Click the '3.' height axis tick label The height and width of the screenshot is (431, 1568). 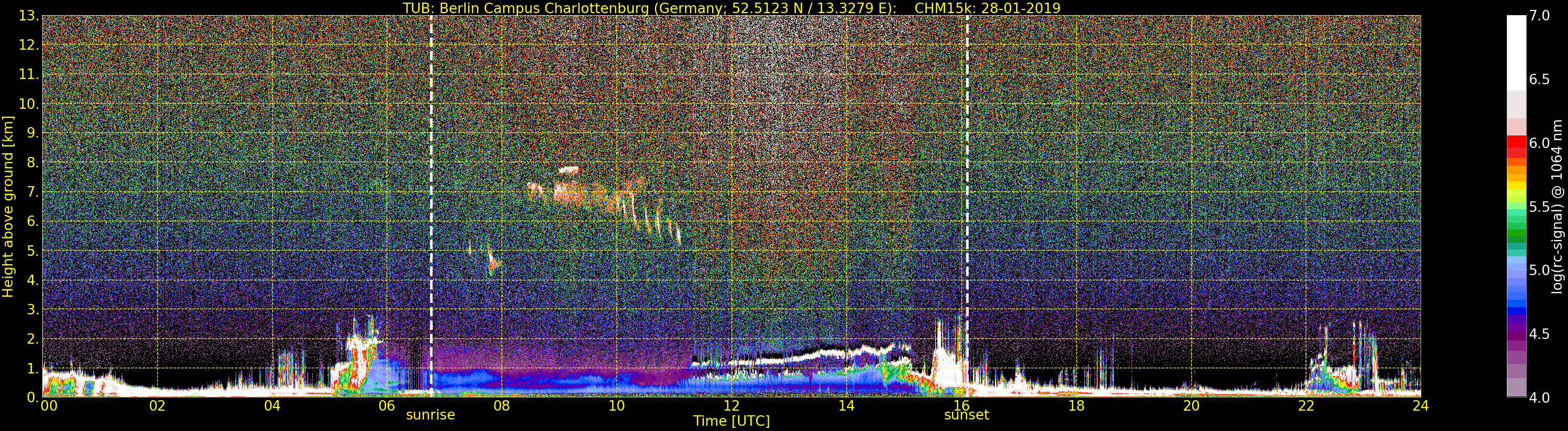[x=32, y=309]
